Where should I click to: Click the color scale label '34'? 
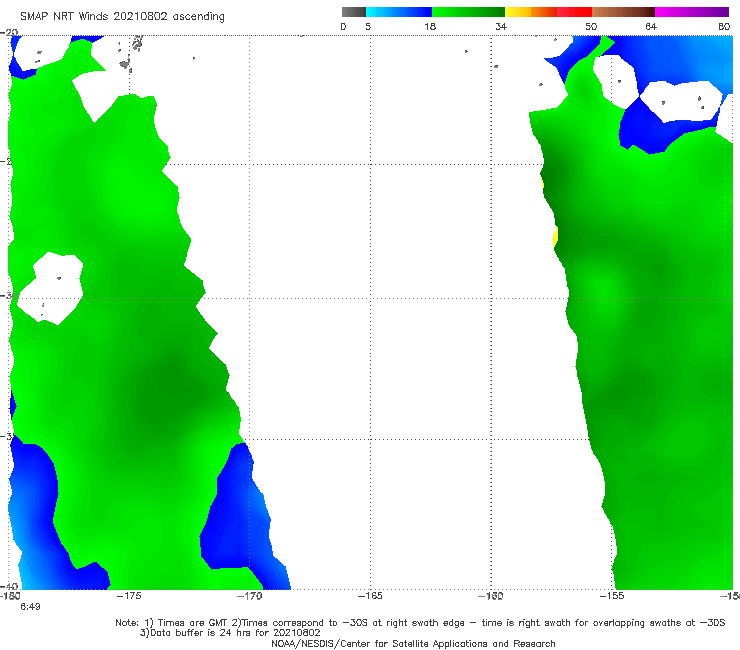(x=501, y=27)
